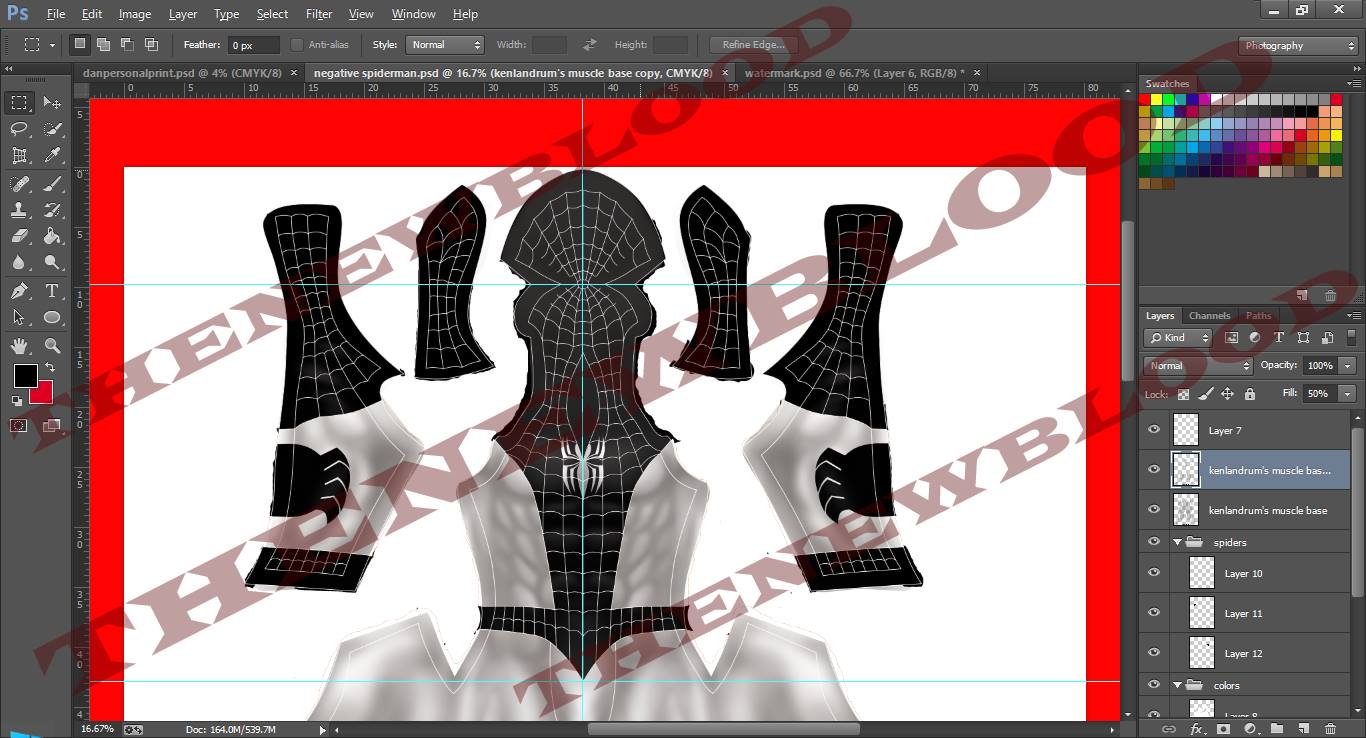The height and width of the screenshot is (738, 1366).
Task: Hide kenlandrum's muscle base layer
Action: (1154, 510)
